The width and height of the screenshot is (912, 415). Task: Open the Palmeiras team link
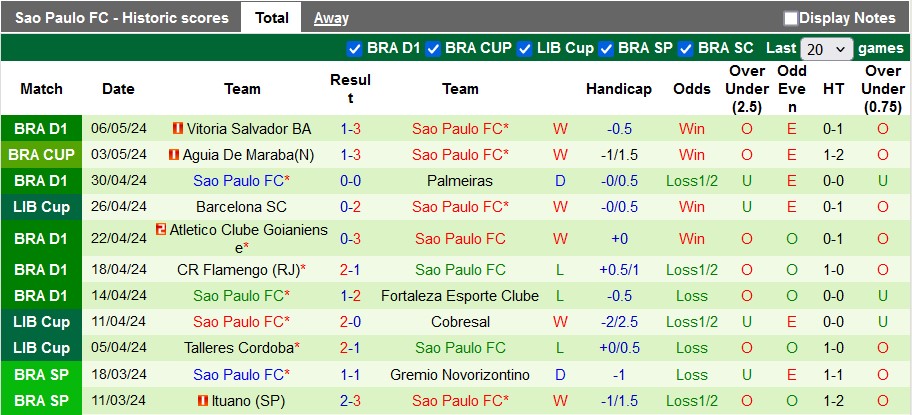(460, 181)
